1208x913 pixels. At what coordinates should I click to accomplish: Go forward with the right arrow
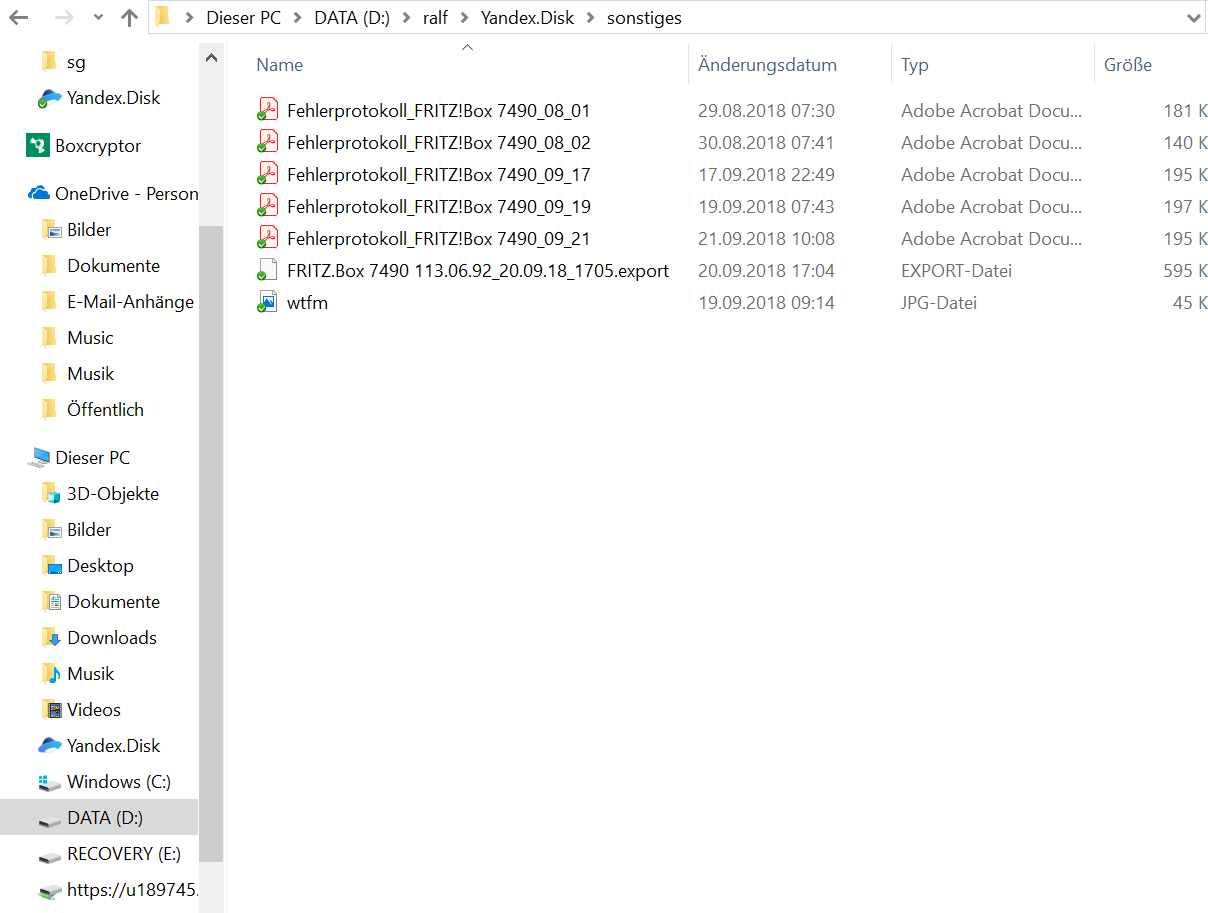click(x=63, y=18)
